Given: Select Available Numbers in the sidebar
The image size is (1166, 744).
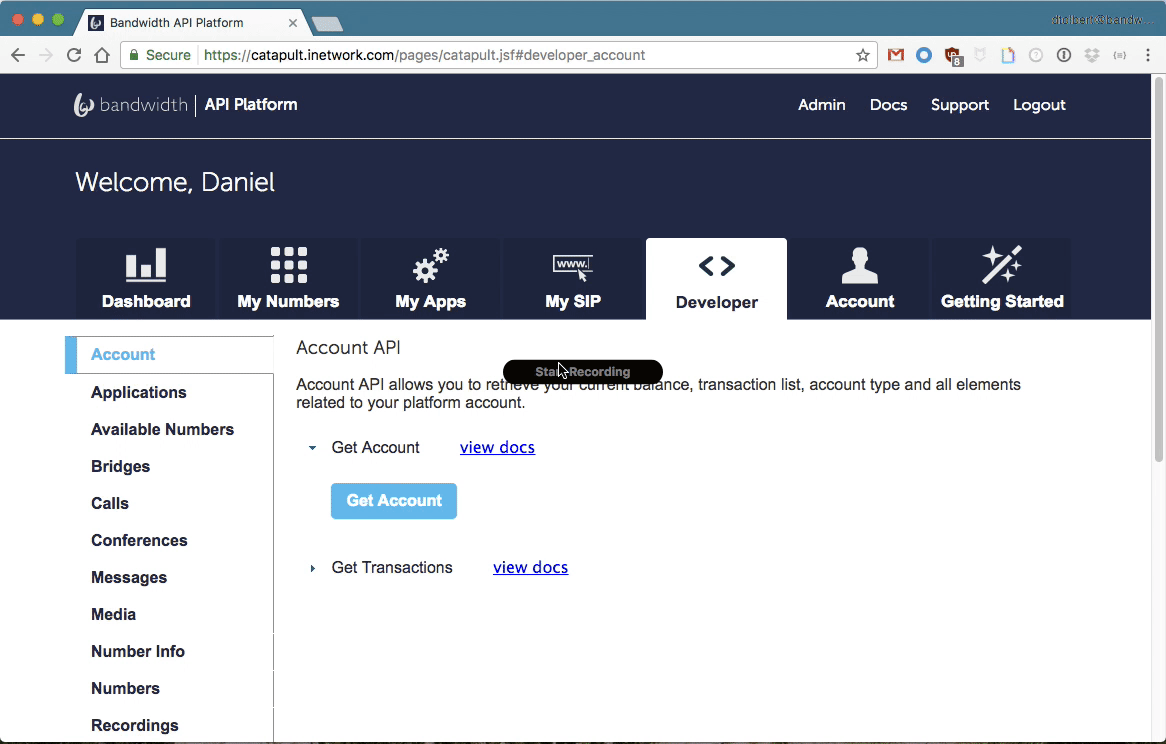Looking at the screenshot, I should (x=162, y=430).
